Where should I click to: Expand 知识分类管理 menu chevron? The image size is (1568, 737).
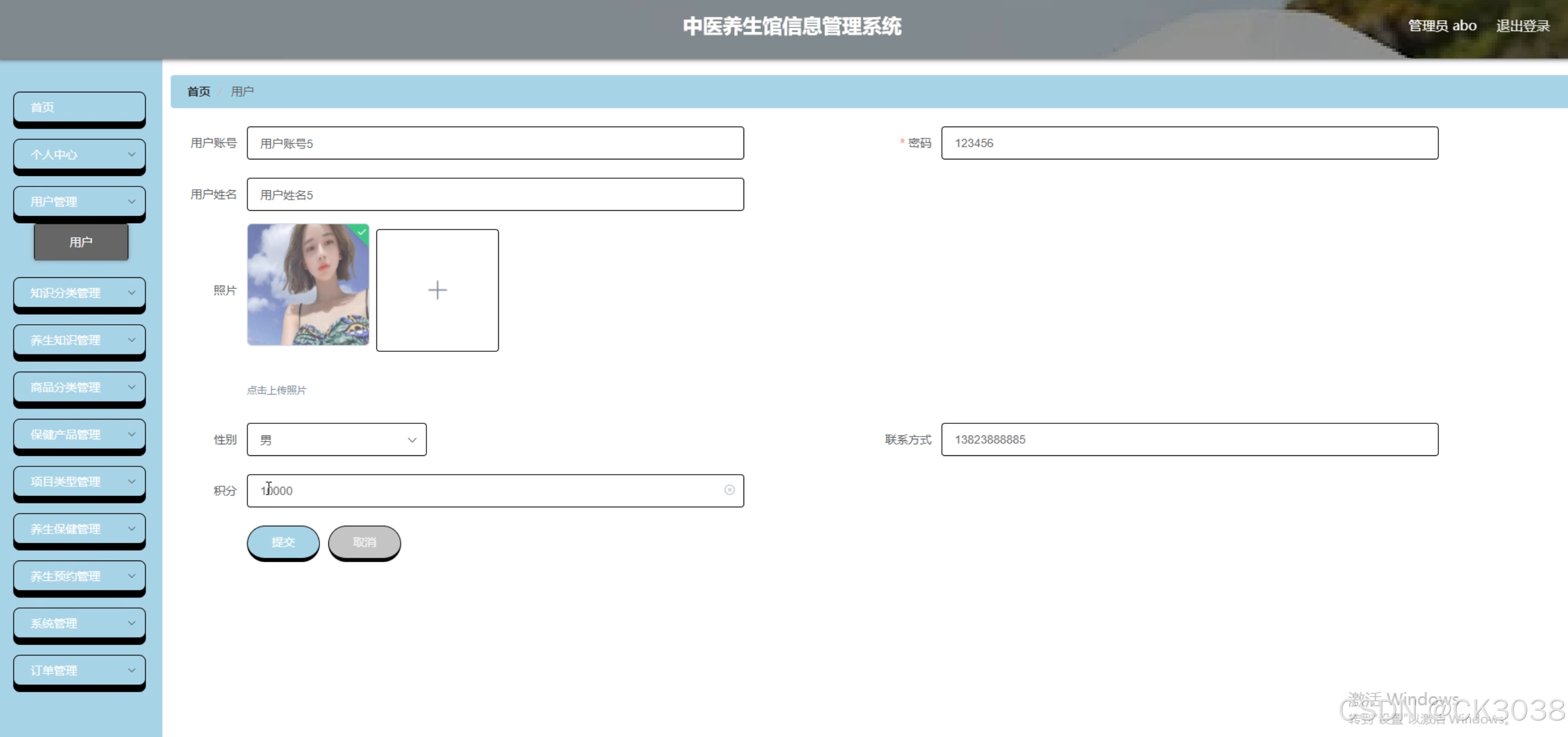click(x=131, y=293)
